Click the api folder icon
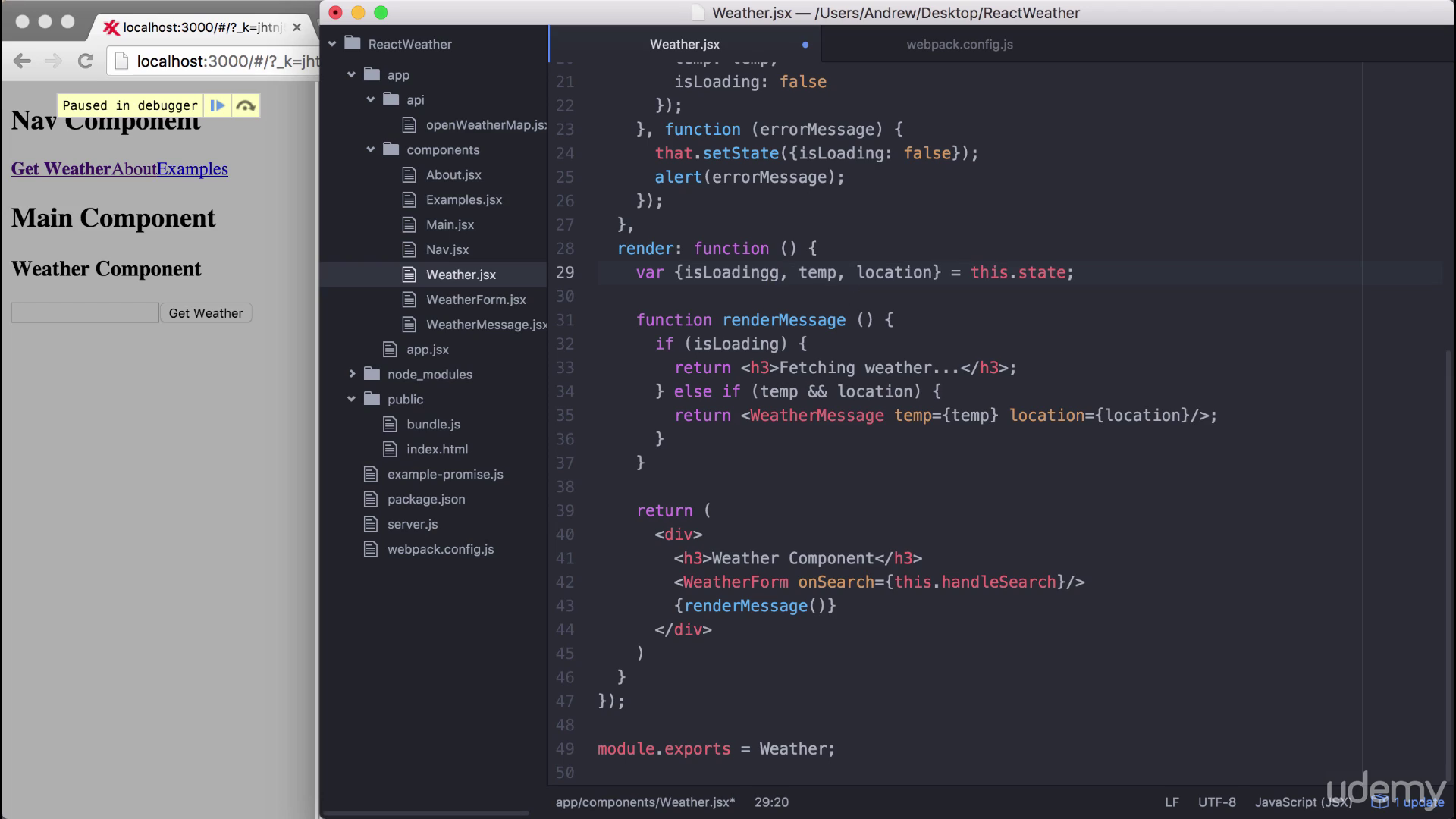Screen dimensions: 1456x819 pos(391,99)
